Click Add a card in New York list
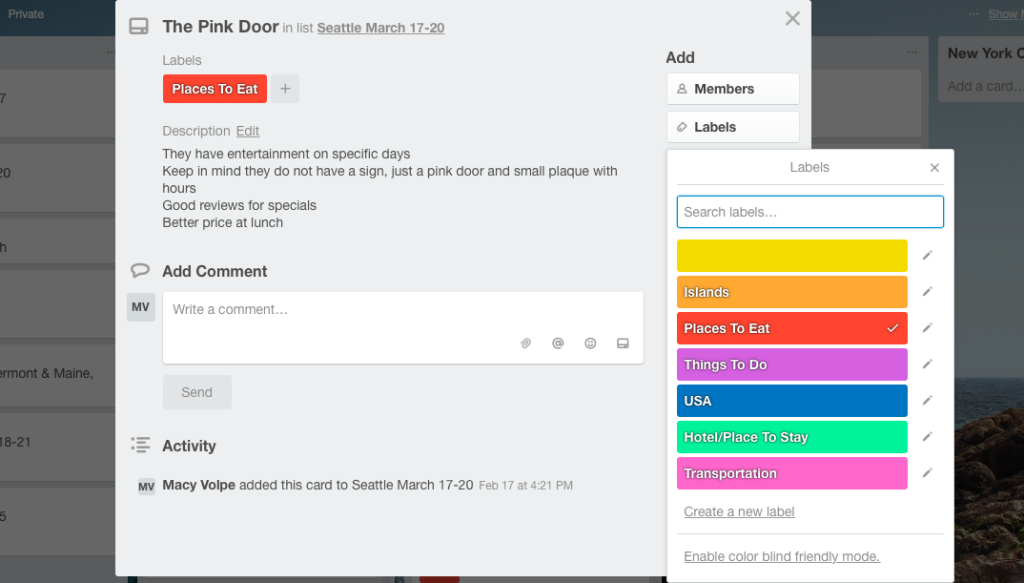 click(x=985, y=86)
